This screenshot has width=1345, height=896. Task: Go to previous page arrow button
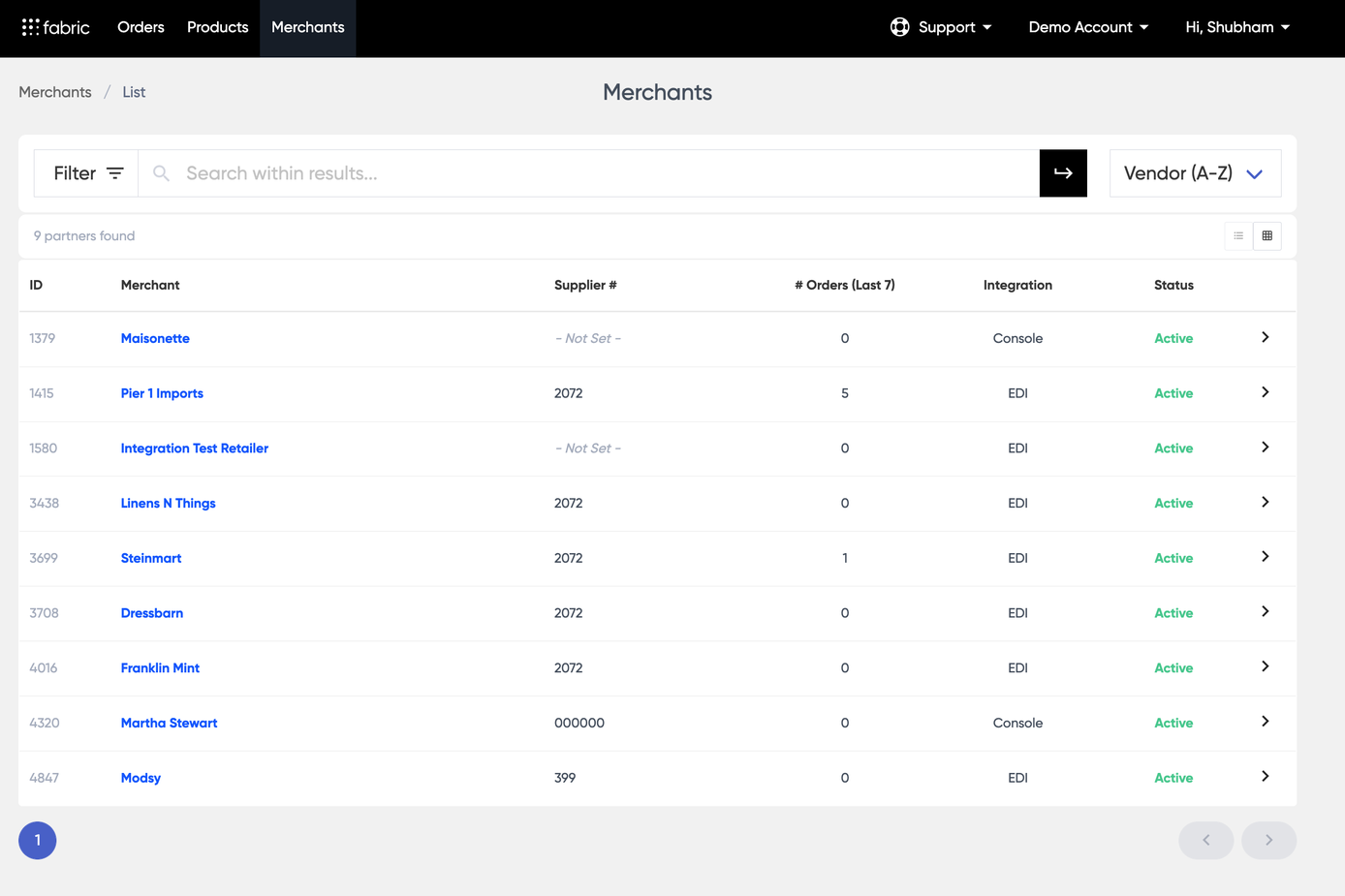[x=1206, y=840]
